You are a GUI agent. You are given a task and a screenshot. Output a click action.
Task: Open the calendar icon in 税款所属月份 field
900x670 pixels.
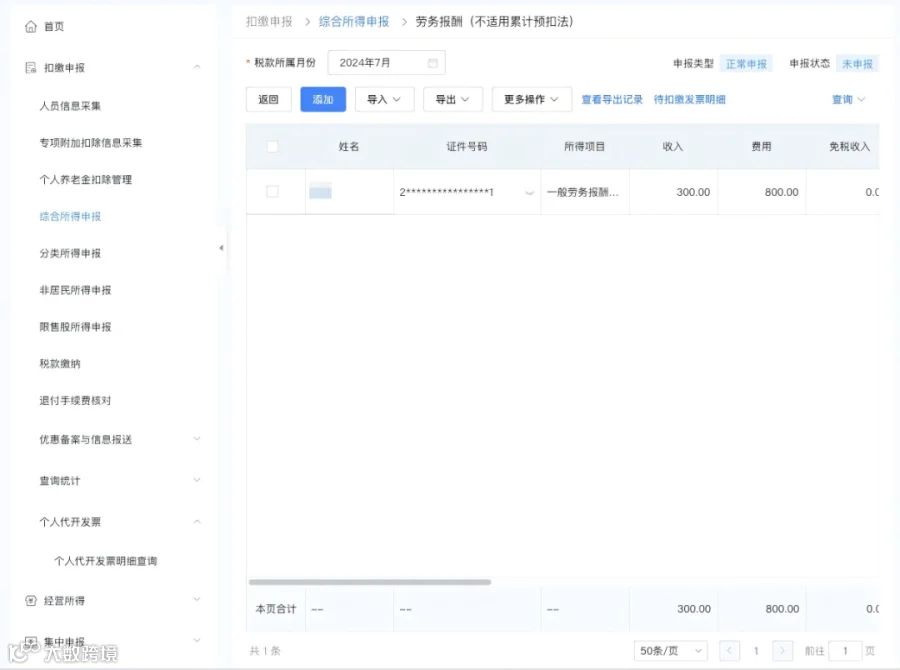coord(433,63)
